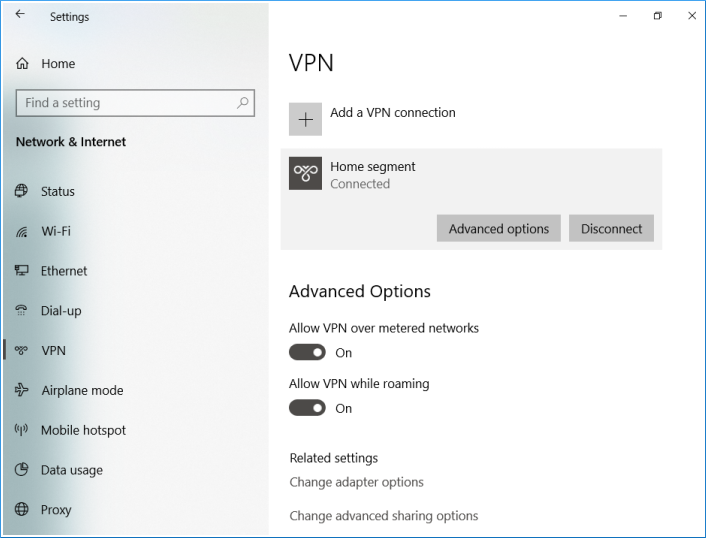This screenshot has width=706, height=538.
Task: Click the plus icon to add VPN
Action: (306, 119)
